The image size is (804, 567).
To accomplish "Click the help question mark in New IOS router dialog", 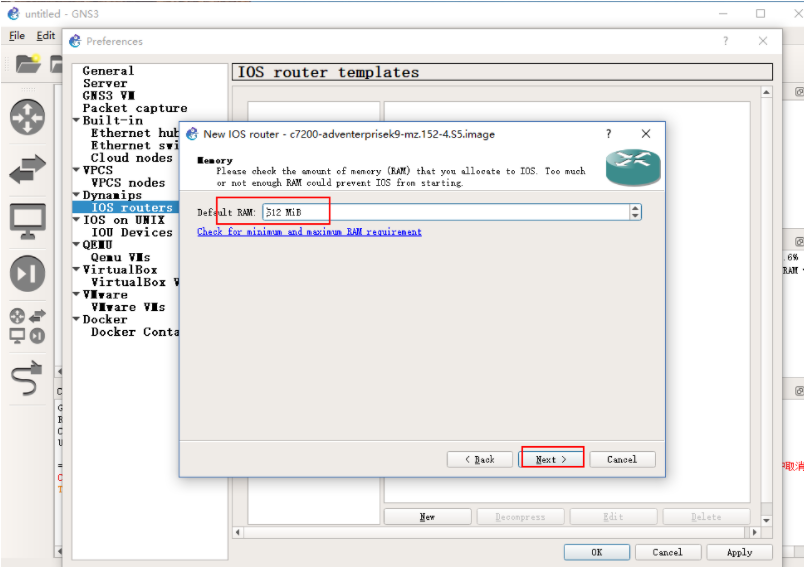I will 608,134.
